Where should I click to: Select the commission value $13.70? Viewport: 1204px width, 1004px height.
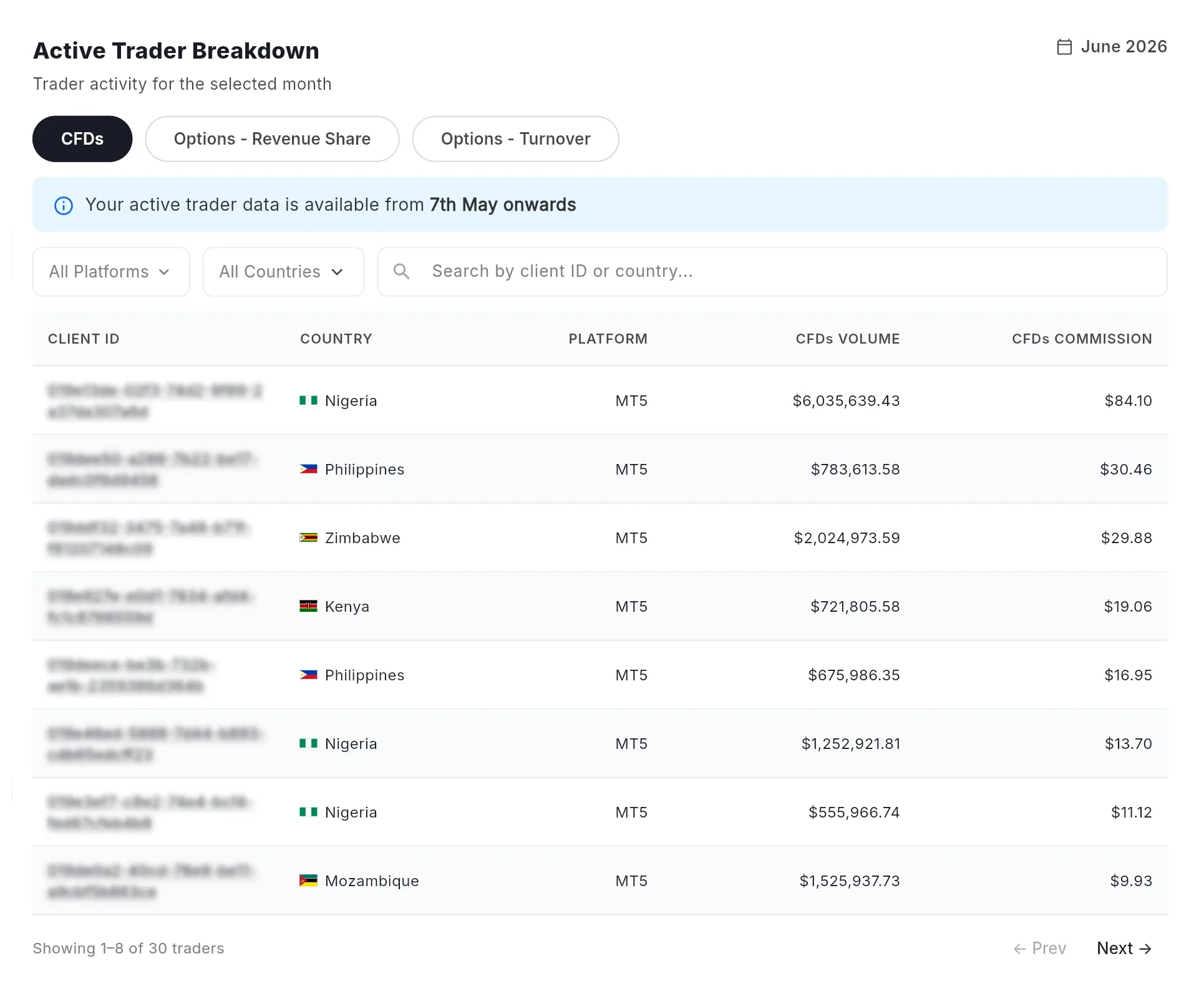1129,744
